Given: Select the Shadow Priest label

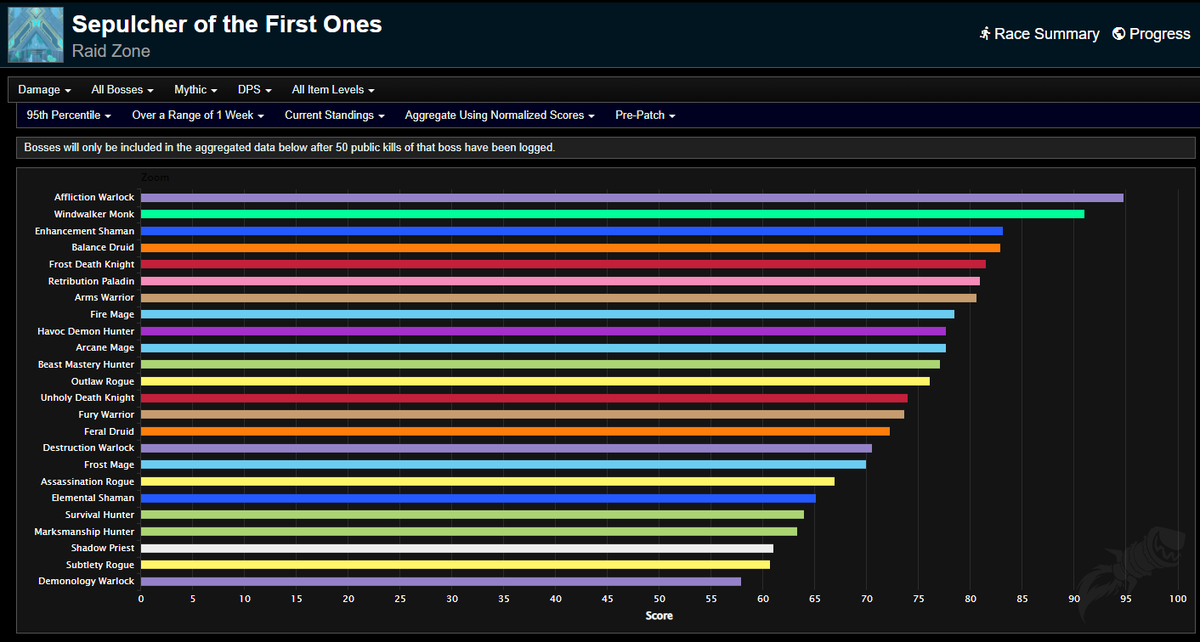Looking at the screenshot, I should 103,548.
